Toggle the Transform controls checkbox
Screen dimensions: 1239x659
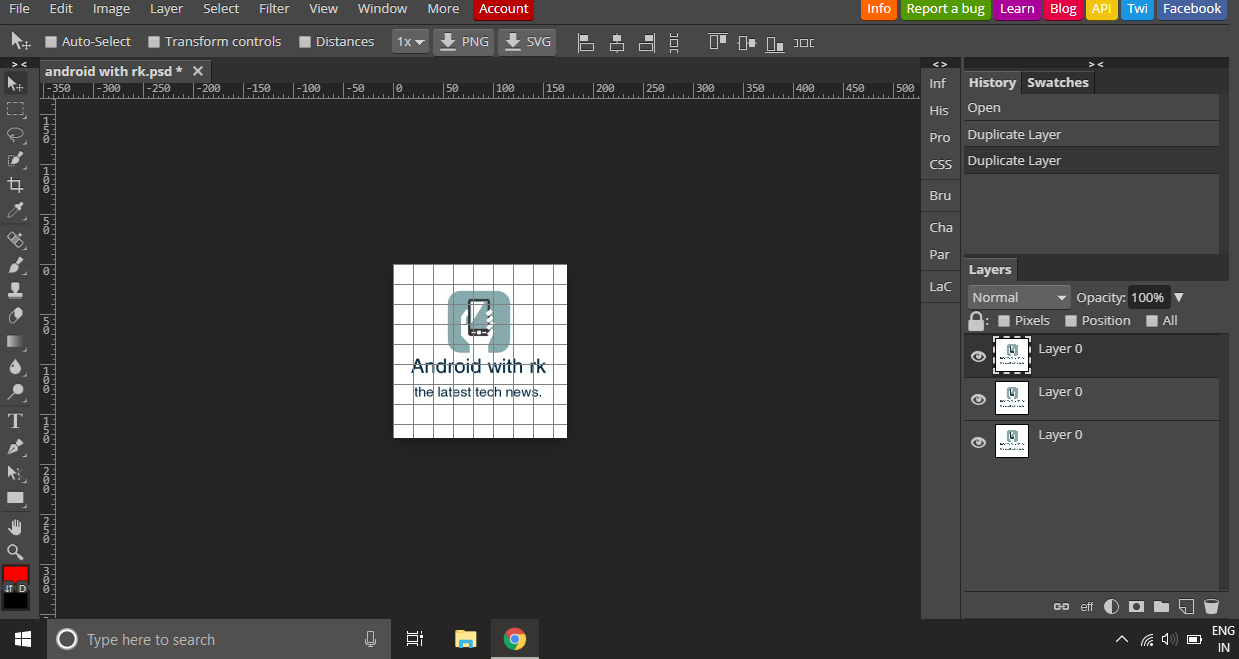(x=154, y=42)
